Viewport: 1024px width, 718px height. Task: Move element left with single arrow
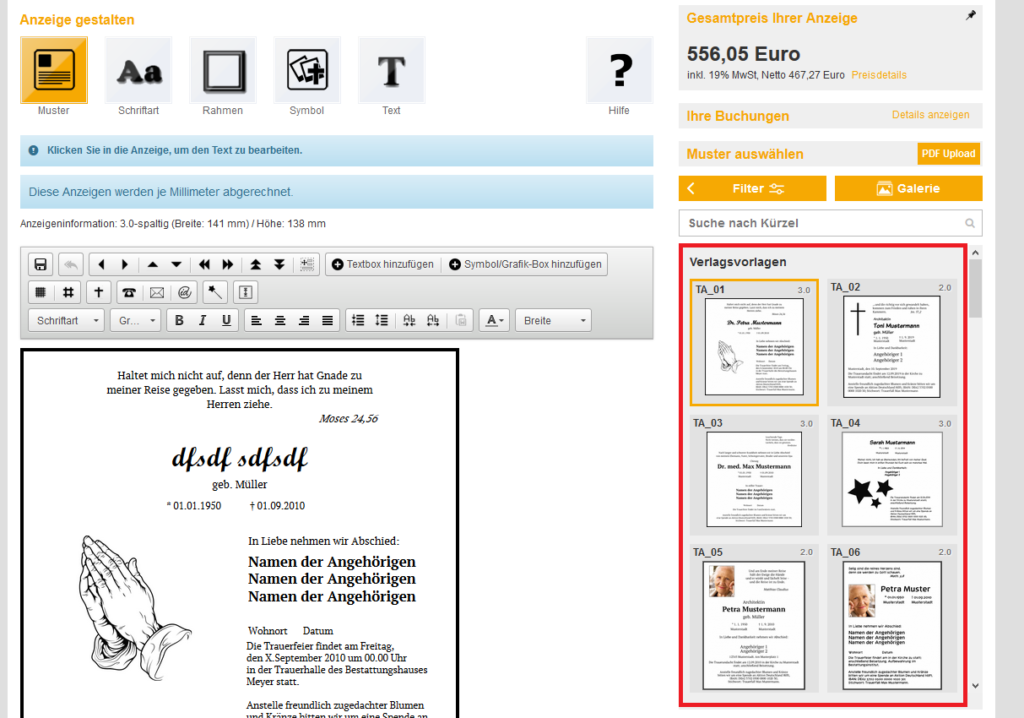pos(101,265)
